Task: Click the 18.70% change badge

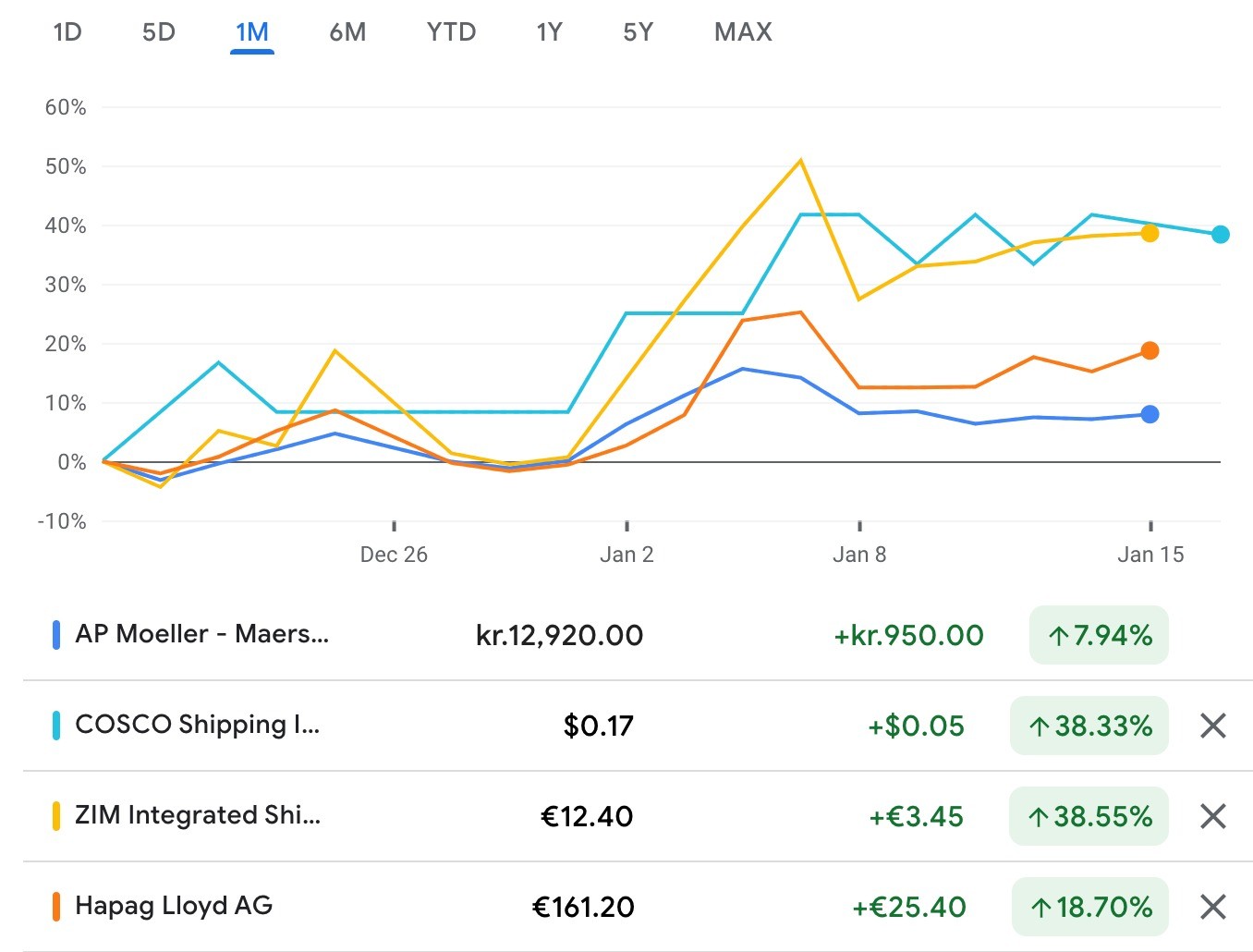Action: click(x=1090, y=907)
